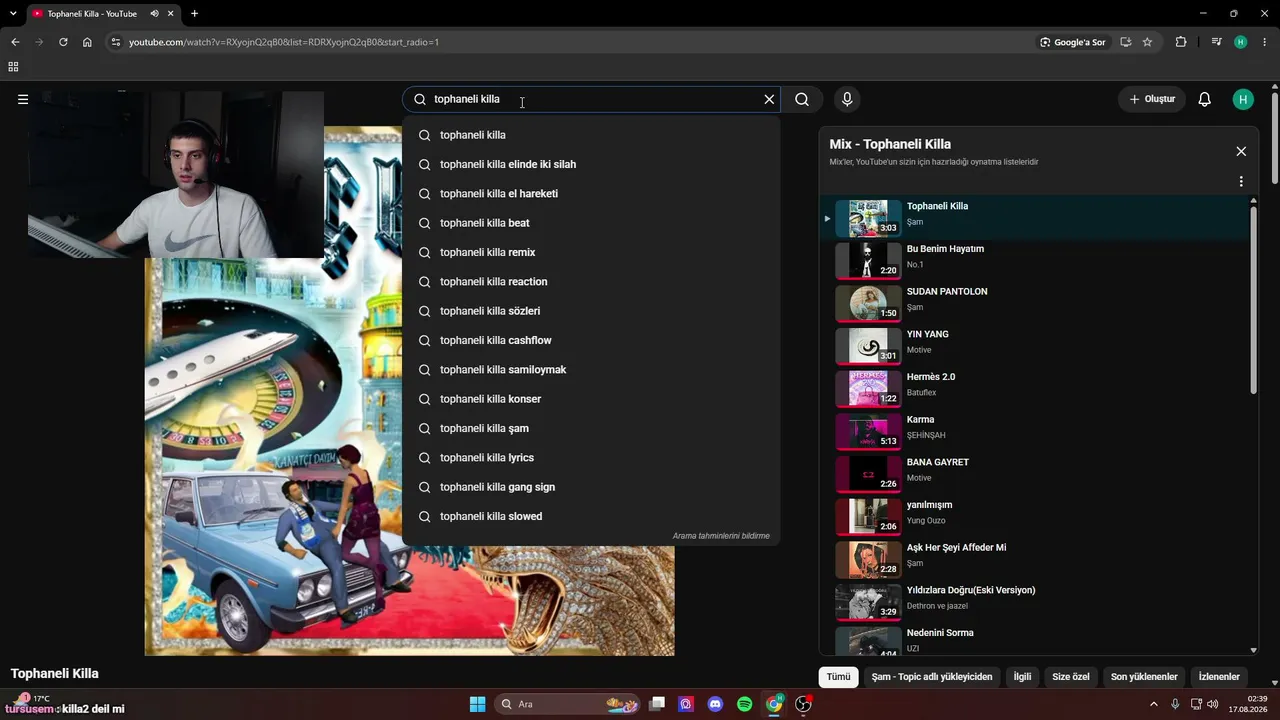Reload the YouTube page
This screenshot has width=1280, height=720.
(63, 42)
